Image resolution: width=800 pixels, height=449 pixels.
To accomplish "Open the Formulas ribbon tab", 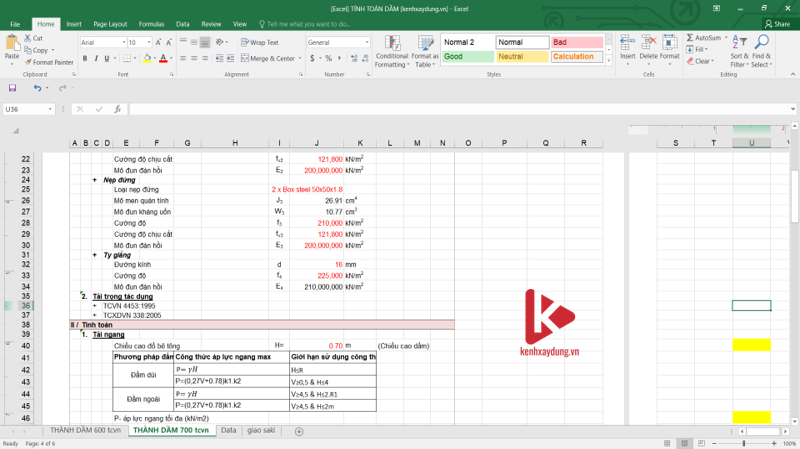I will (151, 23).
